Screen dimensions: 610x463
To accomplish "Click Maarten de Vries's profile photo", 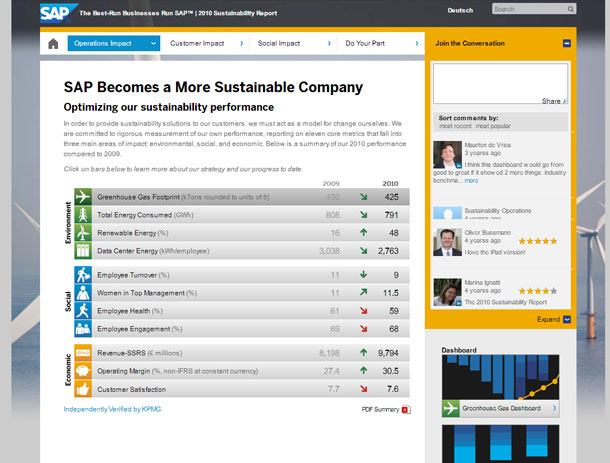I will 448,155.
